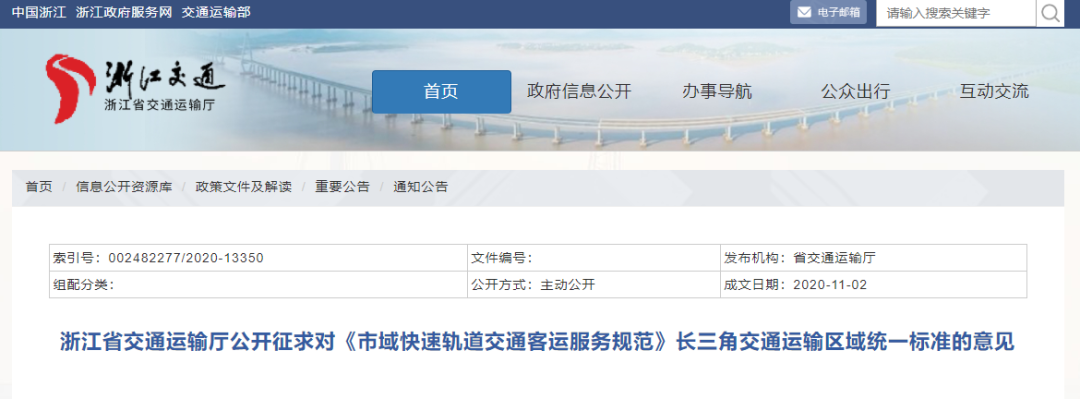Click the search magnifier icon
This screenshot has width=1080, height=399.
pos(1050,13)
